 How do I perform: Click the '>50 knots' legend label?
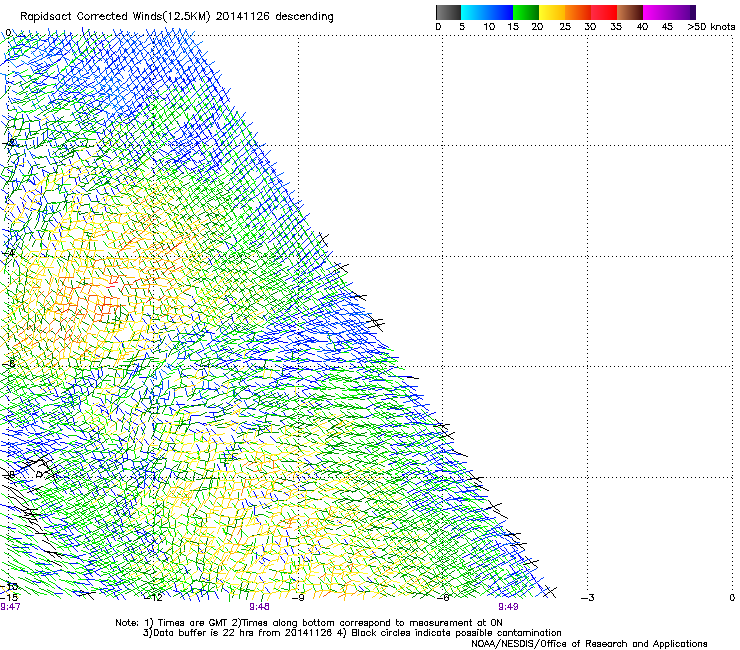(x=711, y=27)
